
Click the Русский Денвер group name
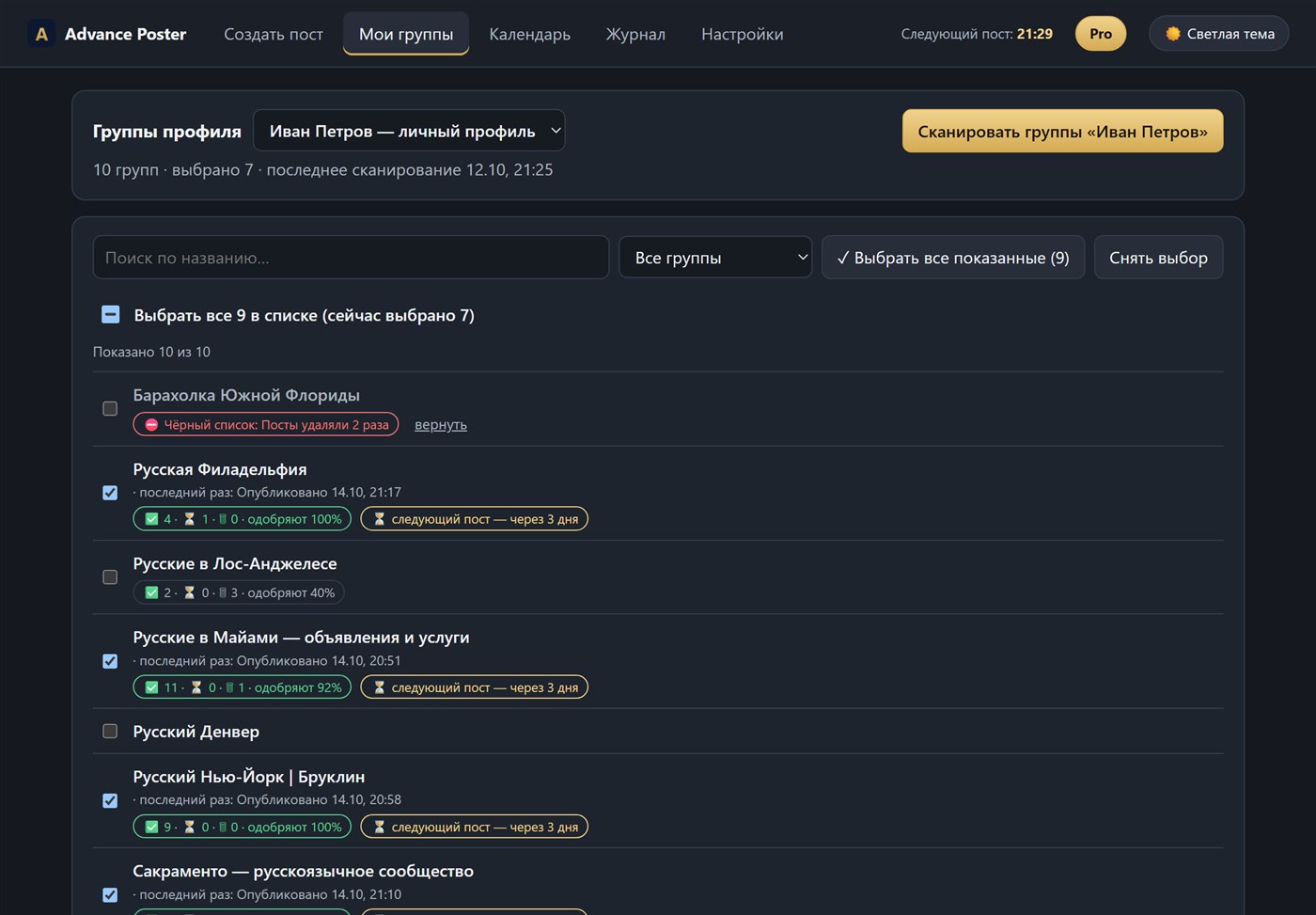click(196, 731)
